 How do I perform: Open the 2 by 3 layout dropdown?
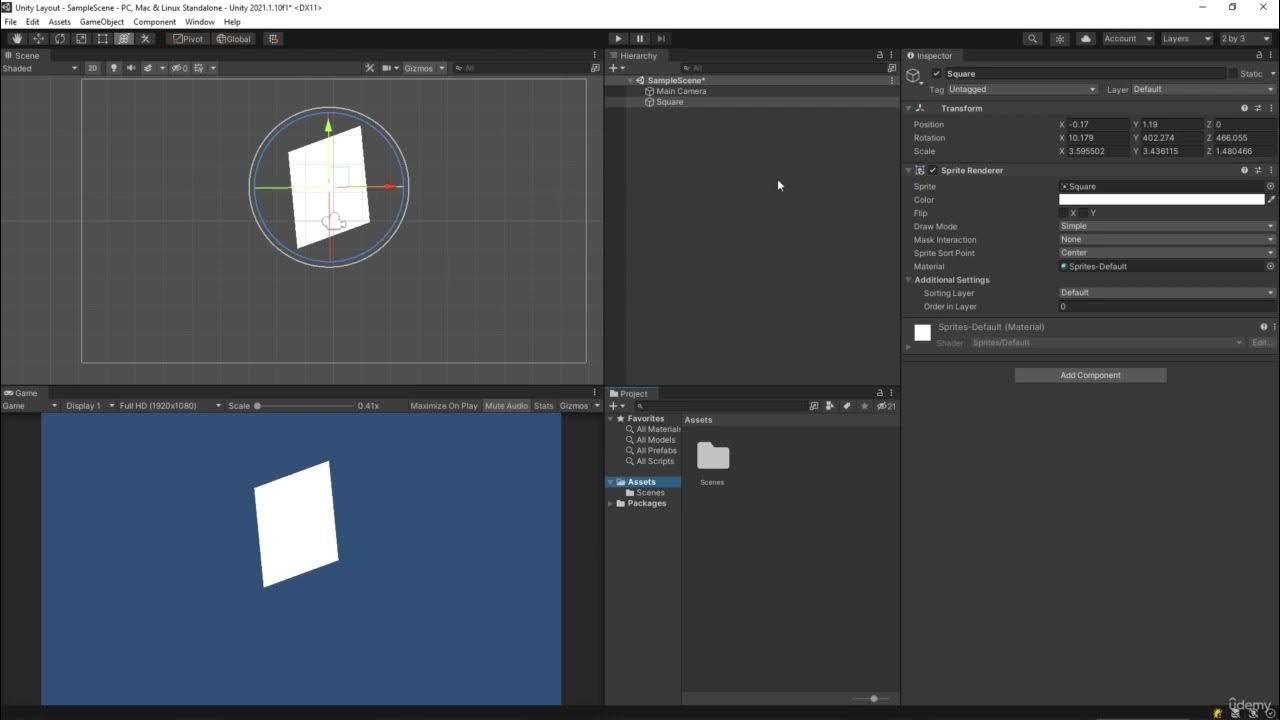(x=1244, y=39)
